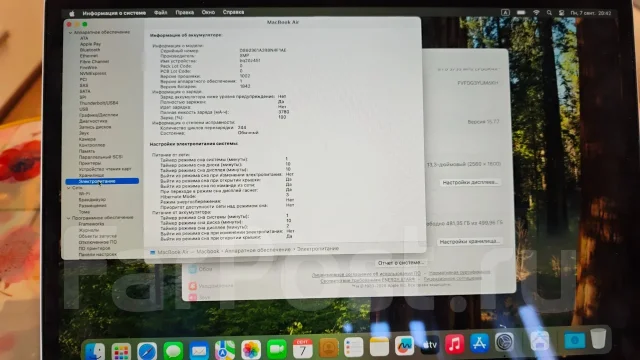The width and height of the screenshot is (640, 360).
Task: Collapse the Программное обеспечение section
Action: point(68,218)
